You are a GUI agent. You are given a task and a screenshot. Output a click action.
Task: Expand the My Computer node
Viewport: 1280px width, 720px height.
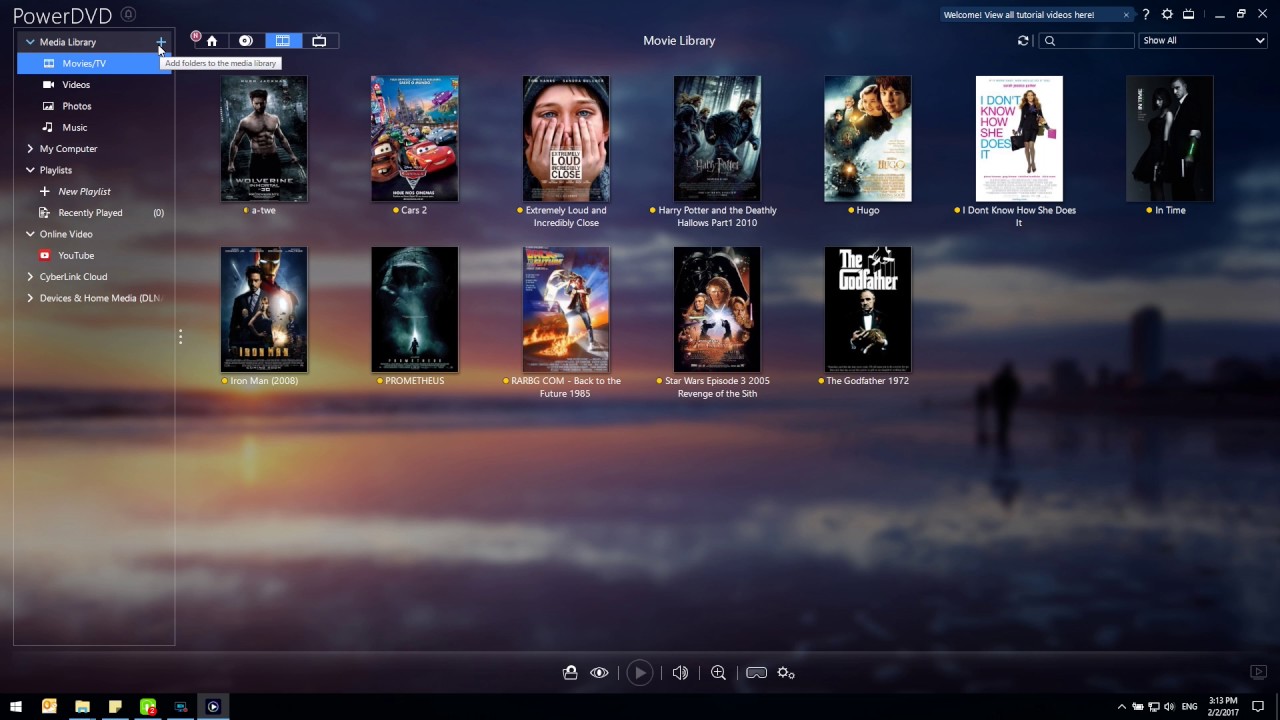(30, 149)
